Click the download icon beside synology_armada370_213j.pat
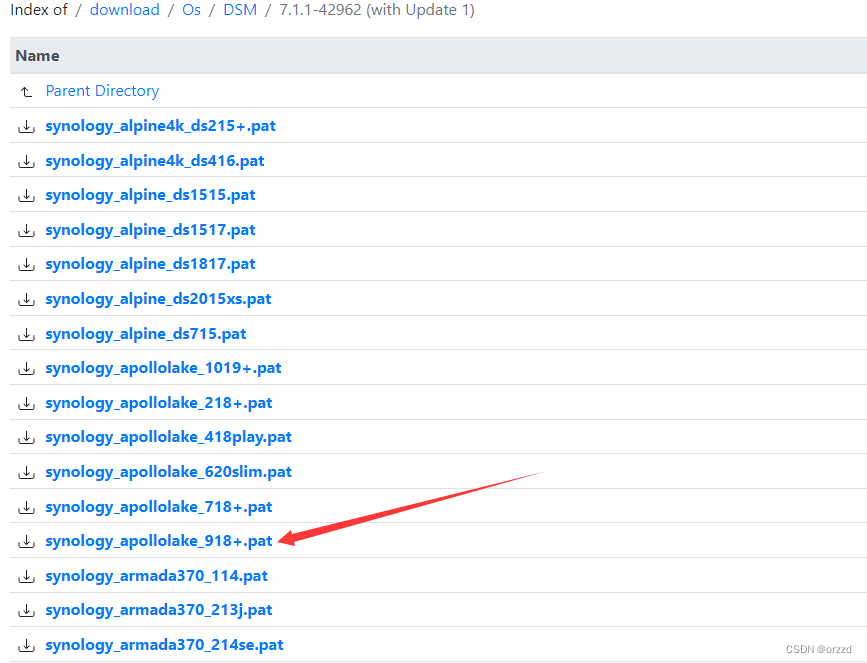Image resolution: width=867 pixels, height=663 pixels. click(x=26, y=611)
